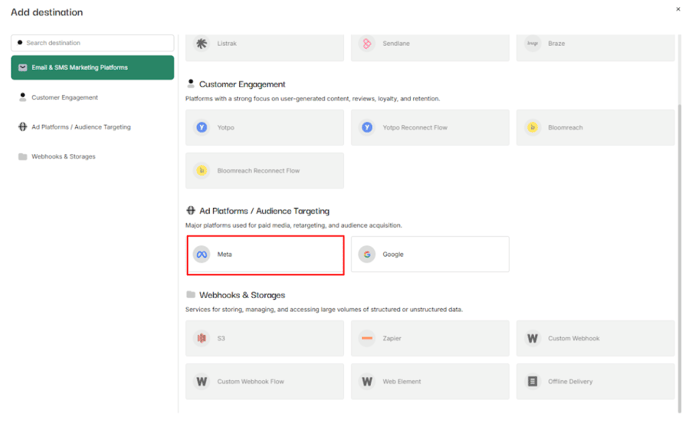Switch to Ad Platforms / Audience Targeting sidebar item

[80, 127]
